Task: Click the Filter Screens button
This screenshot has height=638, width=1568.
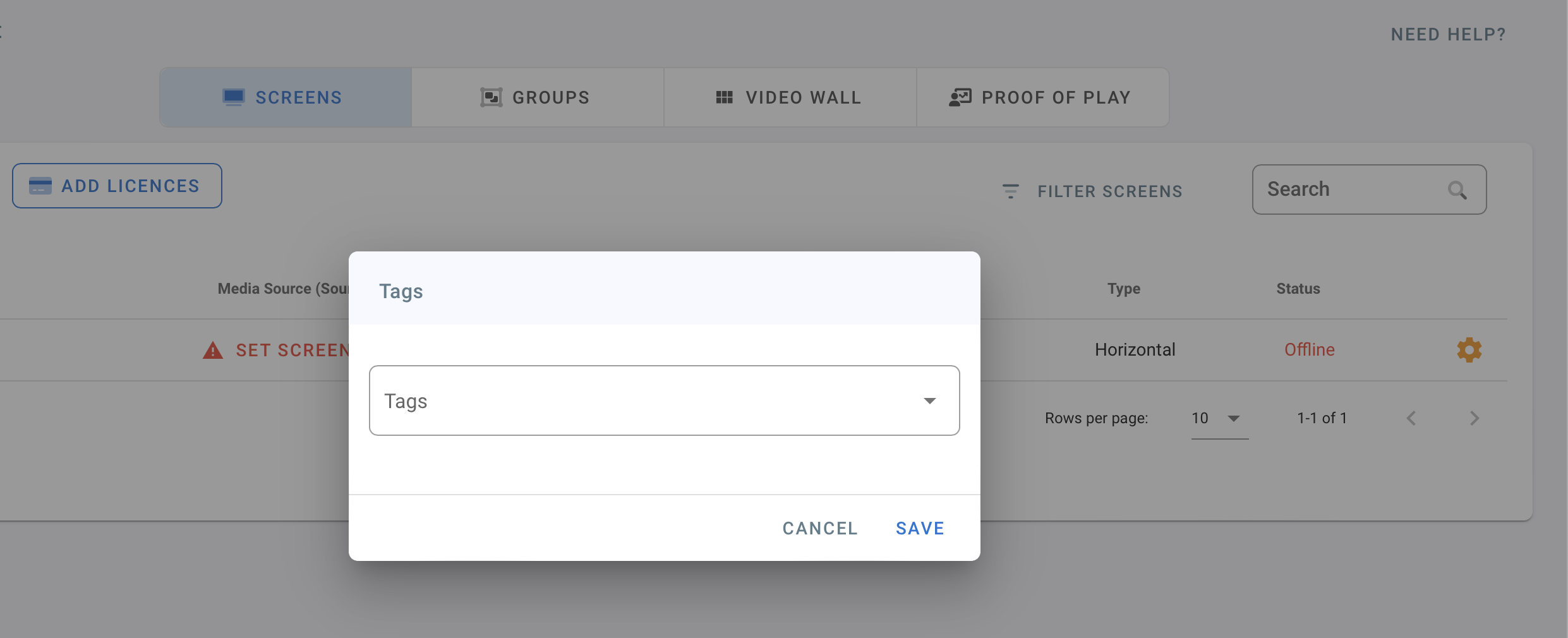Action: (x=1093, y=191)
